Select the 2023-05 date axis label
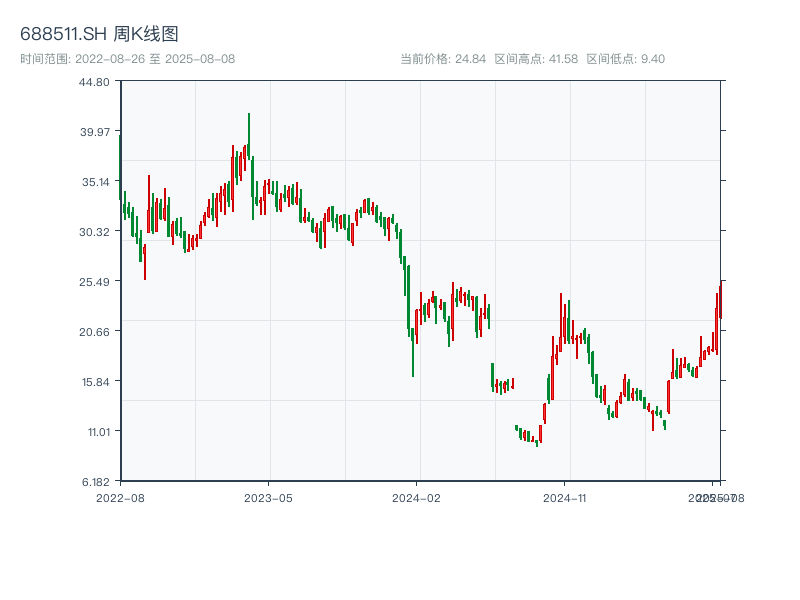 [x=268, y=497]
